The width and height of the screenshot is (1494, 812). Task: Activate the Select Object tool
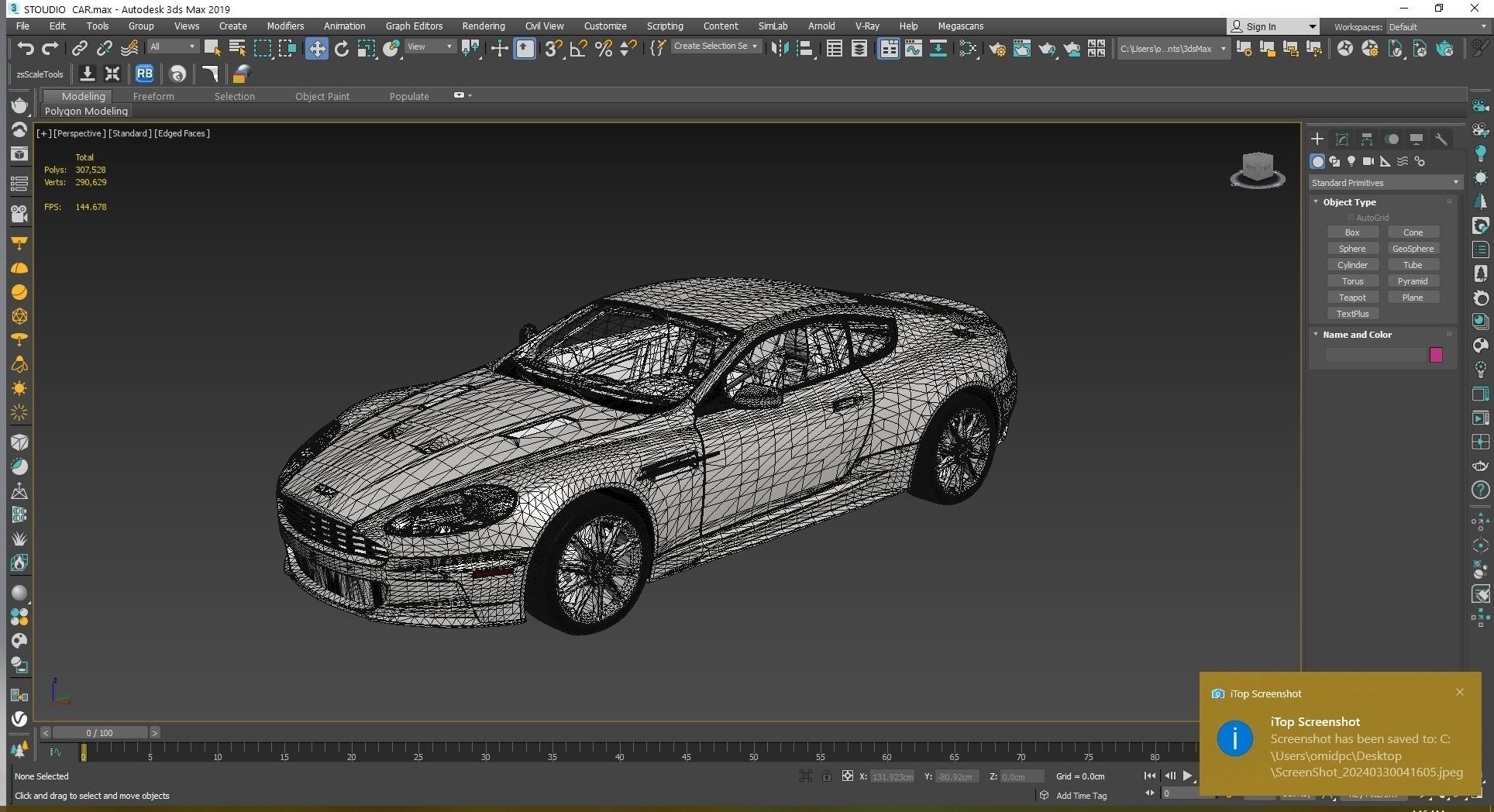[x=212, y=49]
